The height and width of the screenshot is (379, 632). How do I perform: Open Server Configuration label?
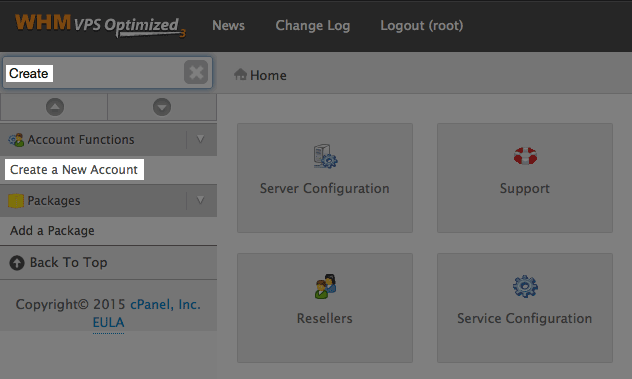[324, 188]
